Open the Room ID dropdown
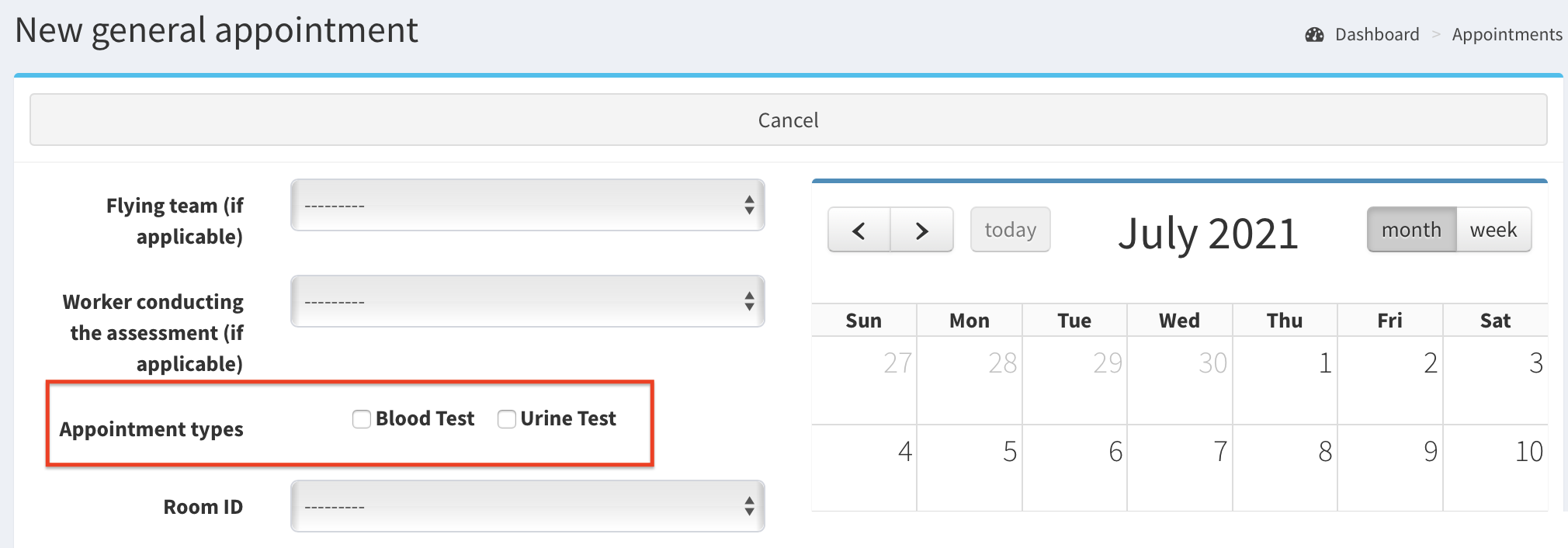Image resolution: width=1568 pixels, height=548 pixels. (x=527, y=507)
